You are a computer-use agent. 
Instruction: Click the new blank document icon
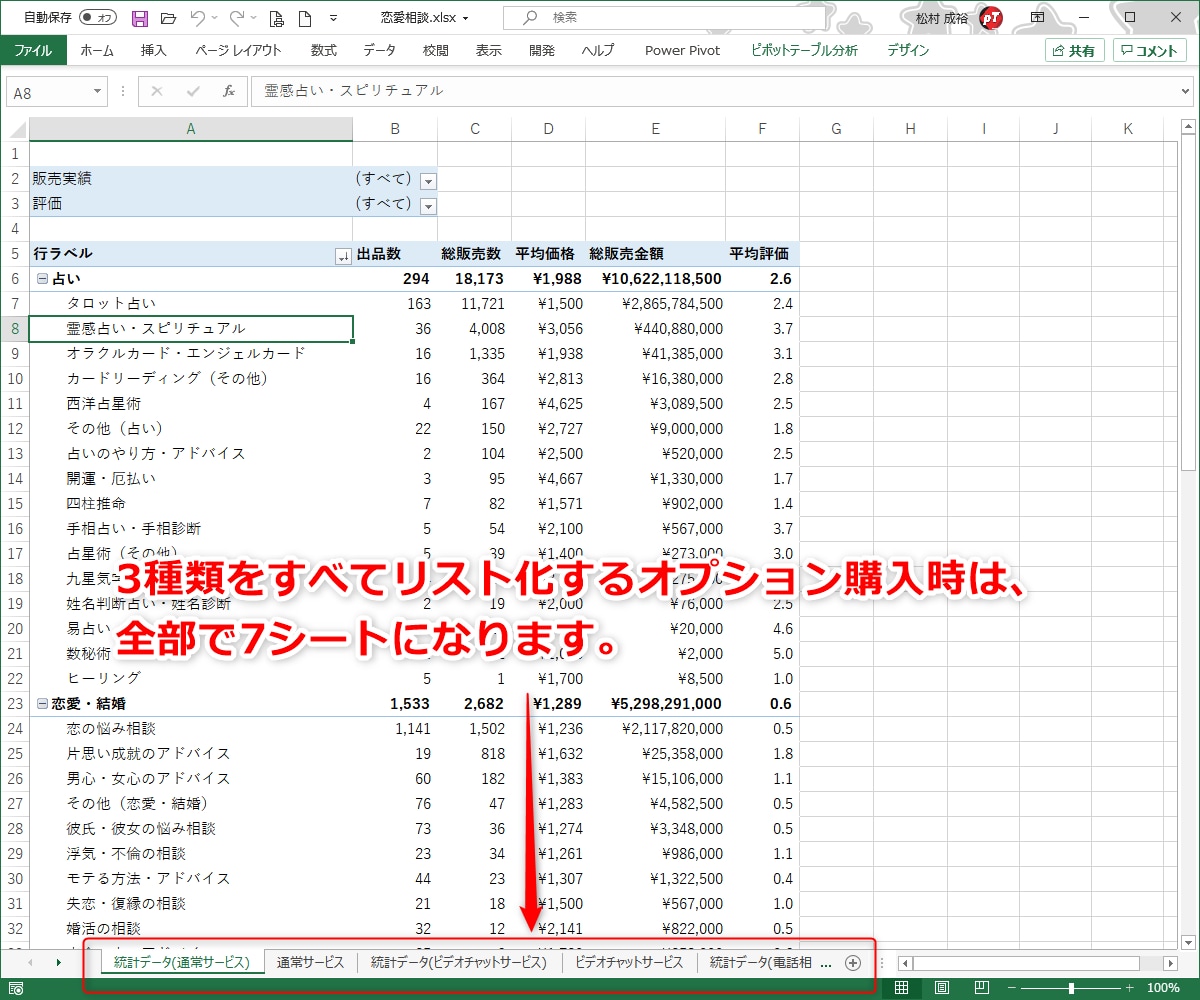coord(305,18)
